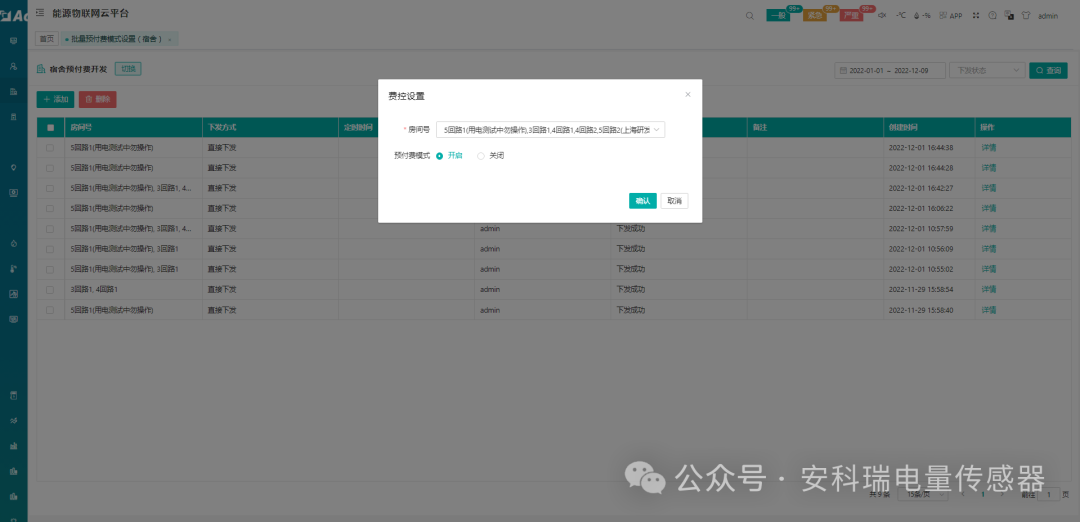Click the 一般 alarm badge
The width and height of the screenshot is (1080, 522).
click(778, 16)
